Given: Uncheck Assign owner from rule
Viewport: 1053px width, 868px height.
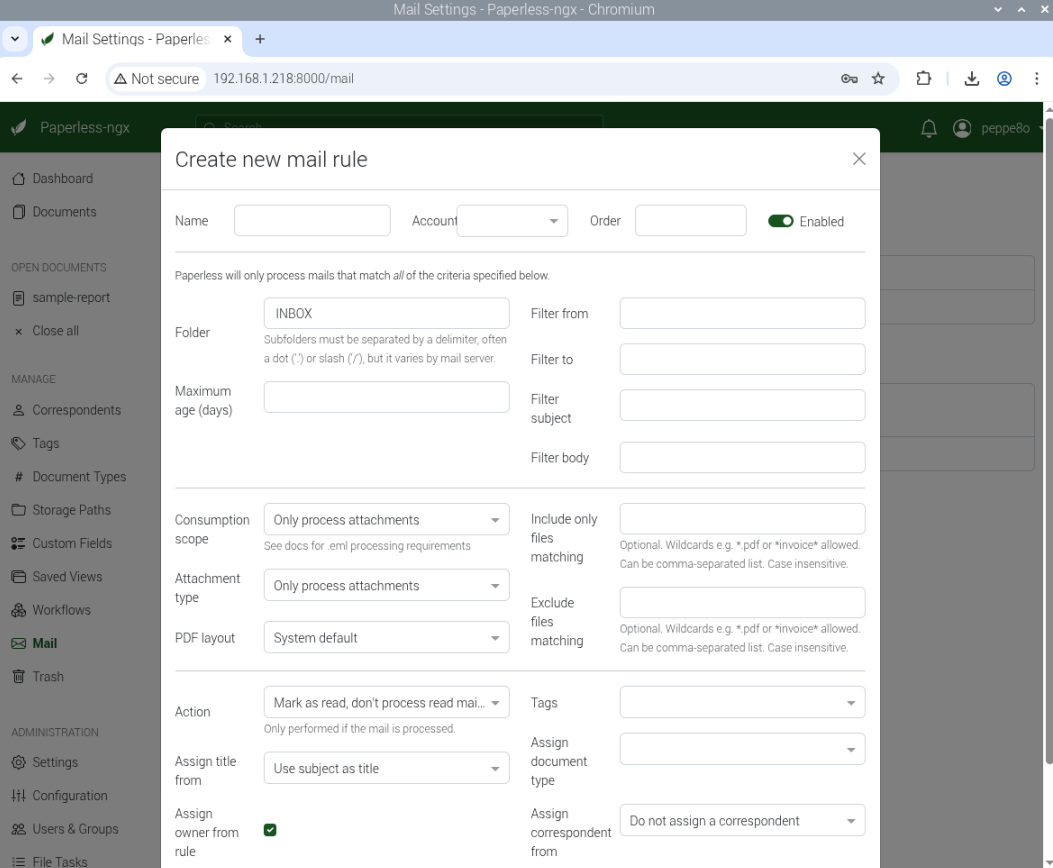Looking at the screenshot, I should pyautogui.click(x=270, y=829).
